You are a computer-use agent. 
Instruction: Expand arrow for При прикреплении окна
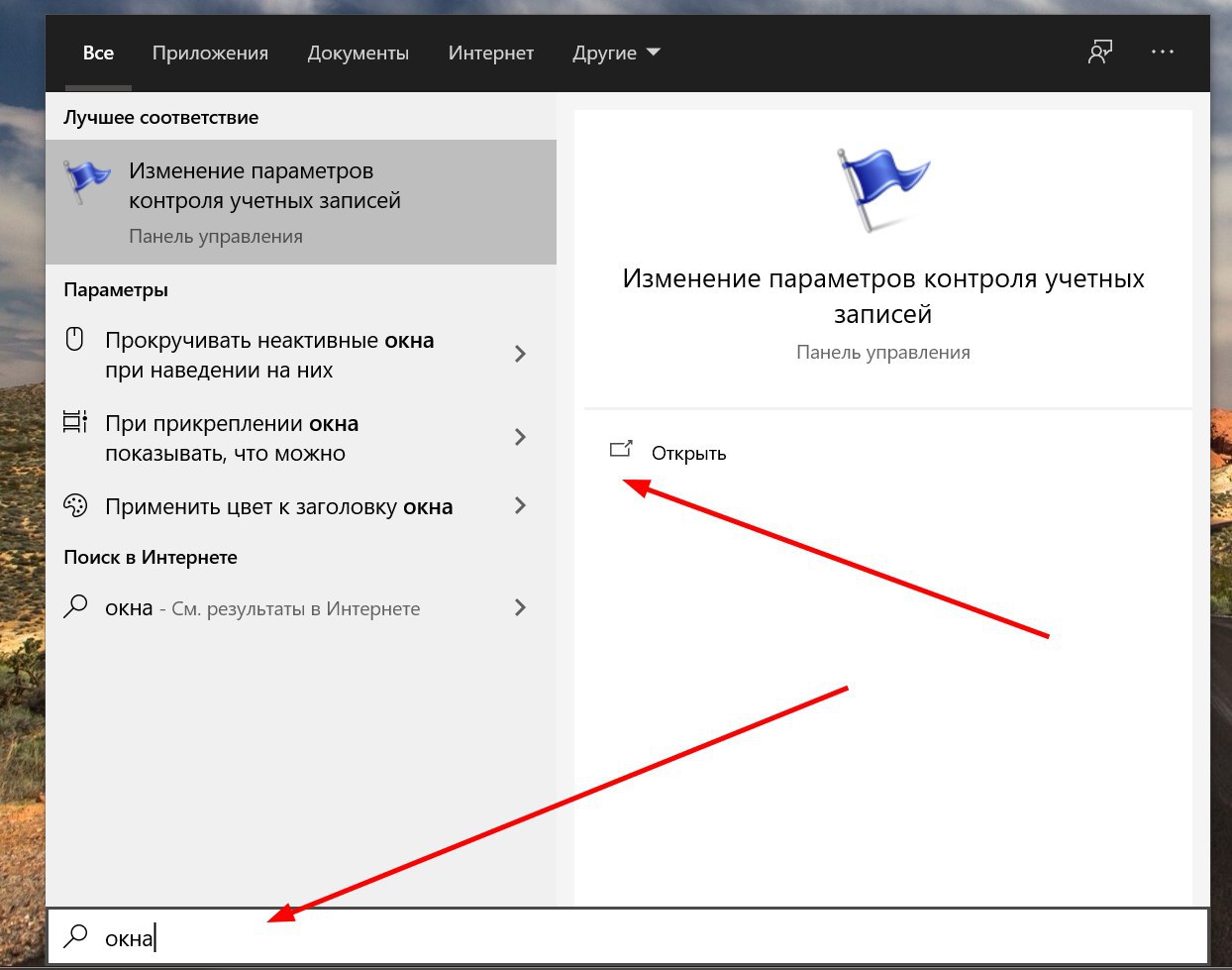(520, 437)
